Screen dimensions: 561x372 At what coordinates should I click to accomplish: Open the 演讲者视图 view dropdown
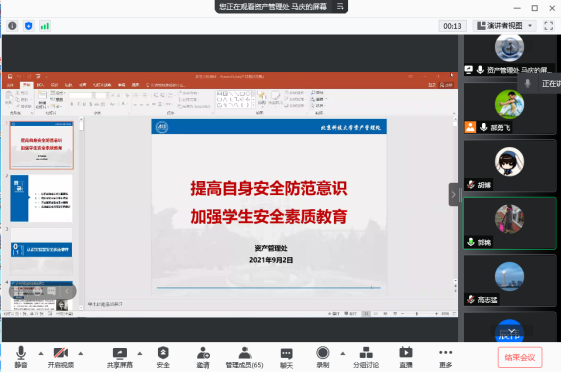pyautogui.click(x=505, y=26)
